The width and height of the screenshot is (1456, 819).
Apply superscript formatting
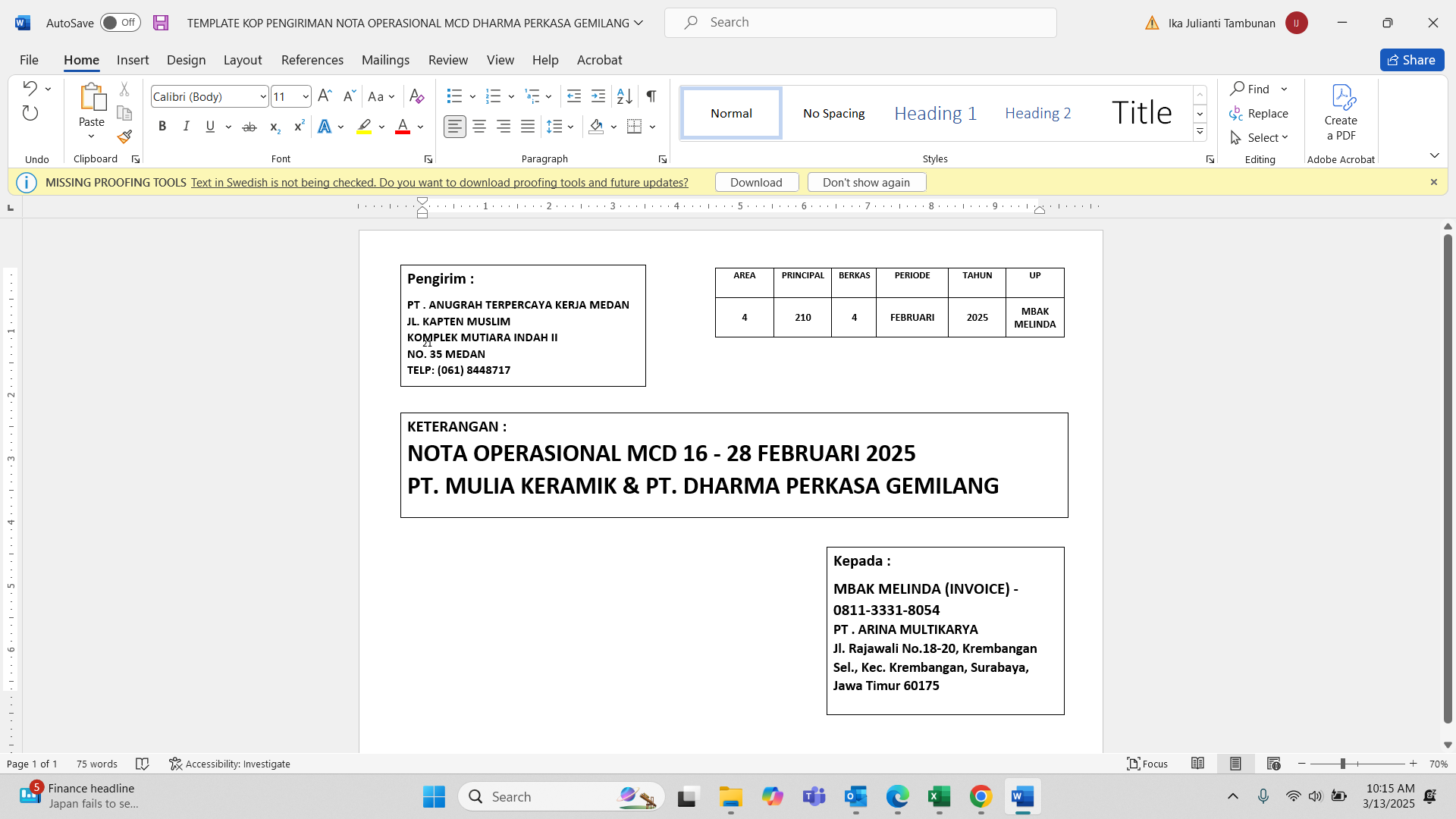(299, 127)
